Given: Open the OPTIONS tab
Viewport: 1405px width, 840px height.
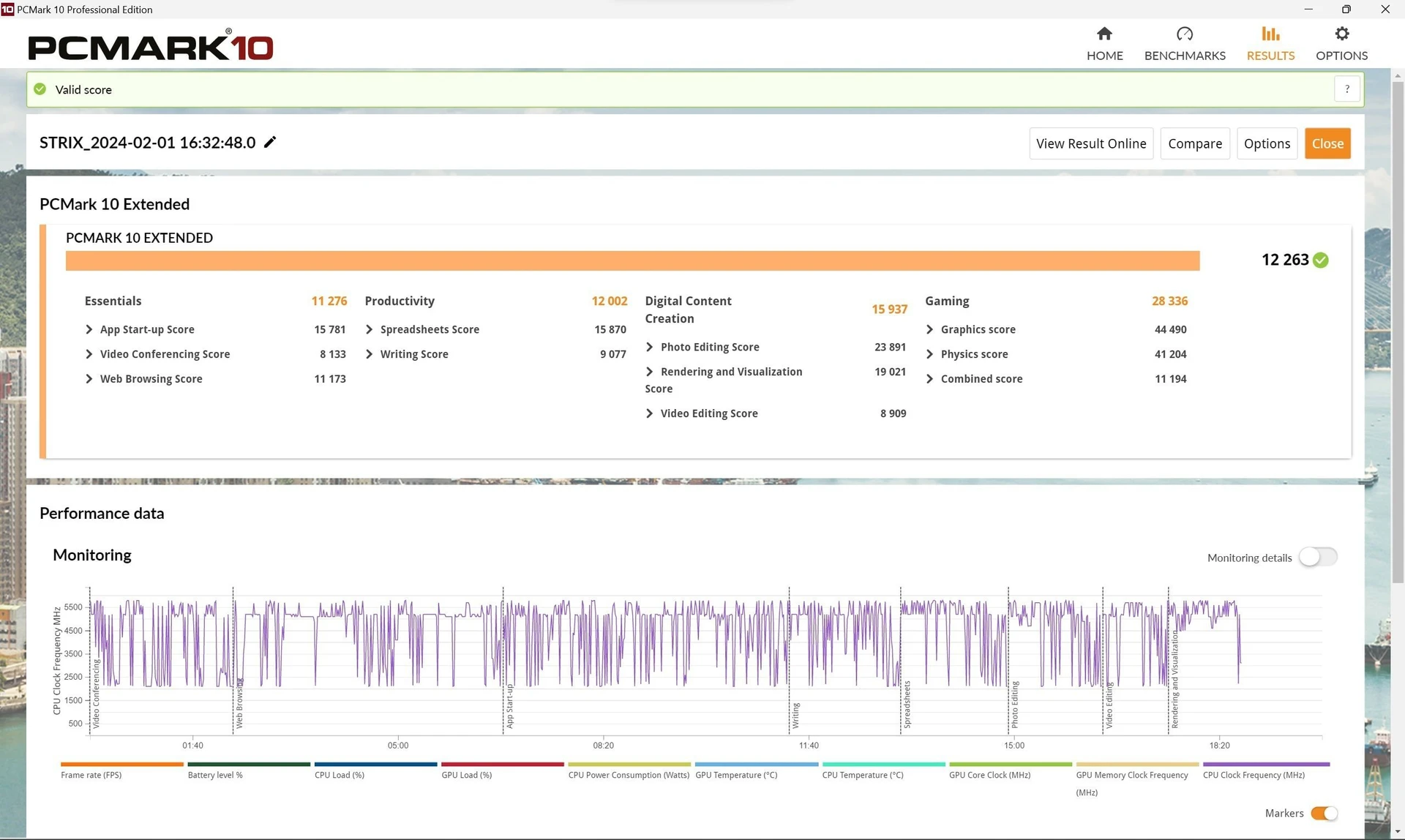Looking at the screenshot, I should pyautogui.click(x=1341, y=44).
